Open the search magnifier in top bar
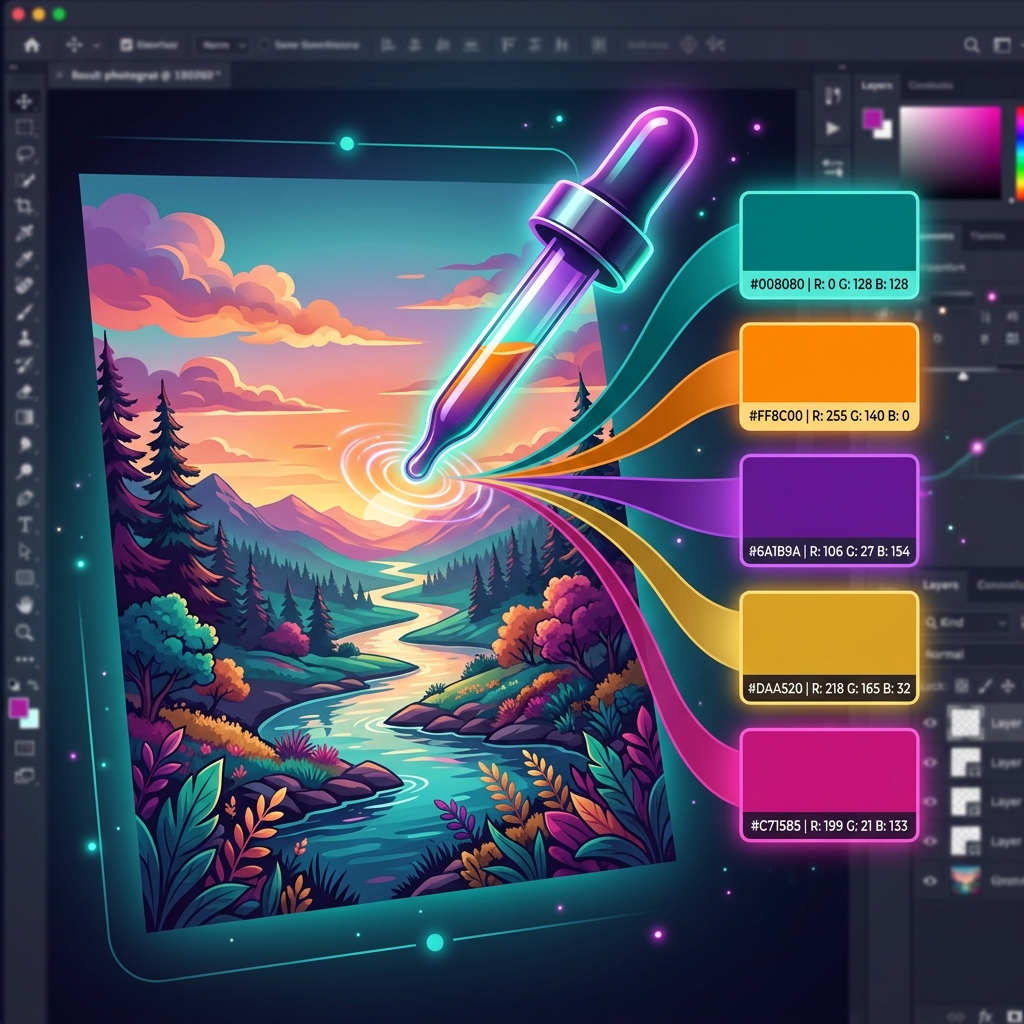 pyautogui.click(x=971, y=45)
